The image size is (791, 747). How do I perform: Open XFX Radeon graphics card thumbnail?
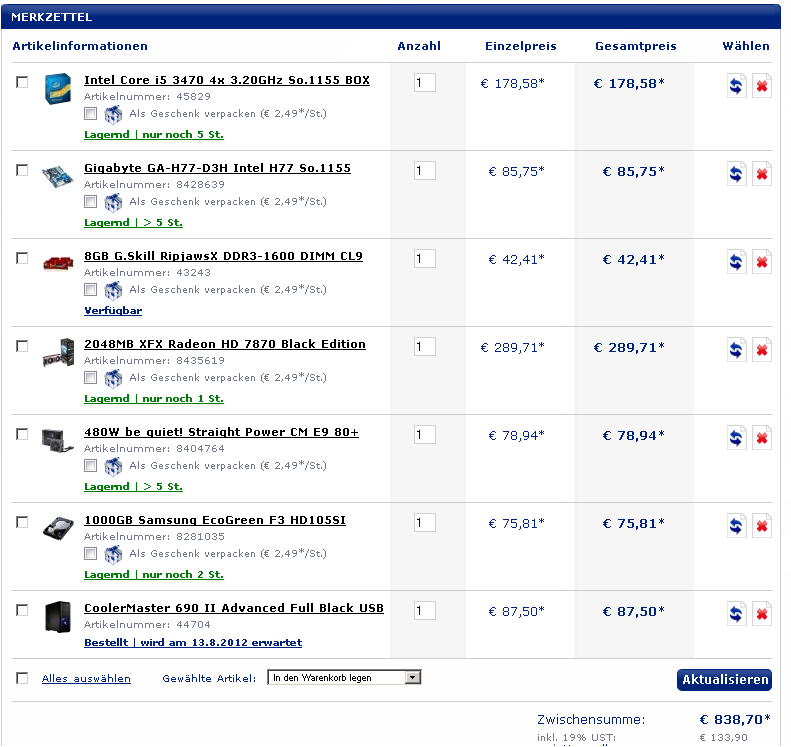59,352
